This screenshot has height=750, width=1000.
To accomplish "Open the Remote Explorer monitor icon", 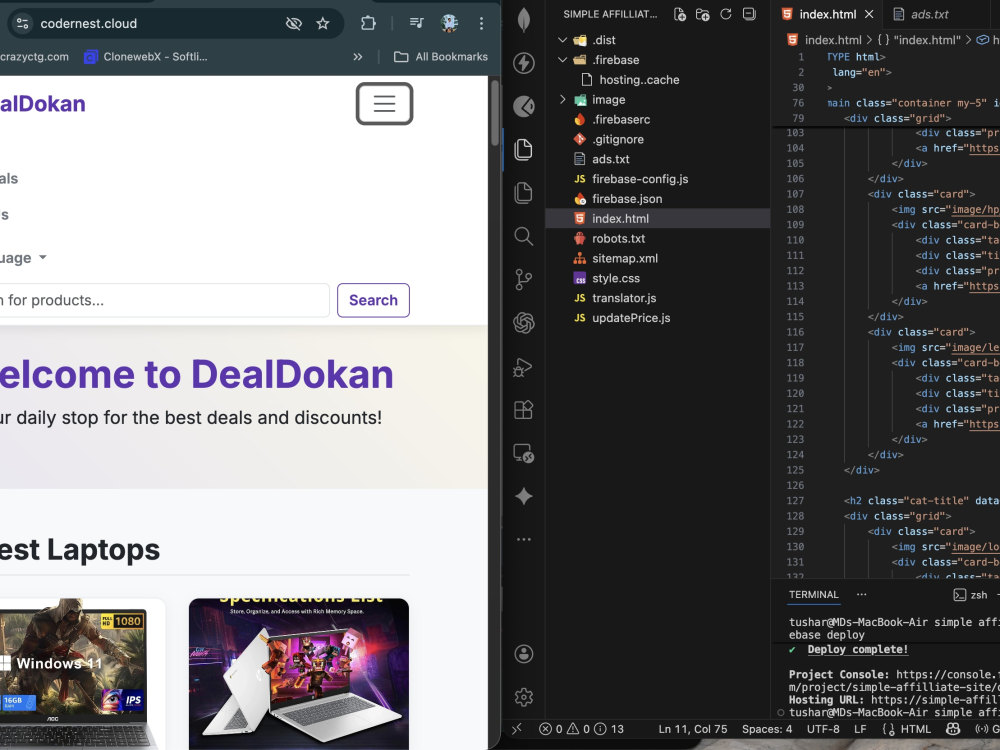I will tap(524, 453).
